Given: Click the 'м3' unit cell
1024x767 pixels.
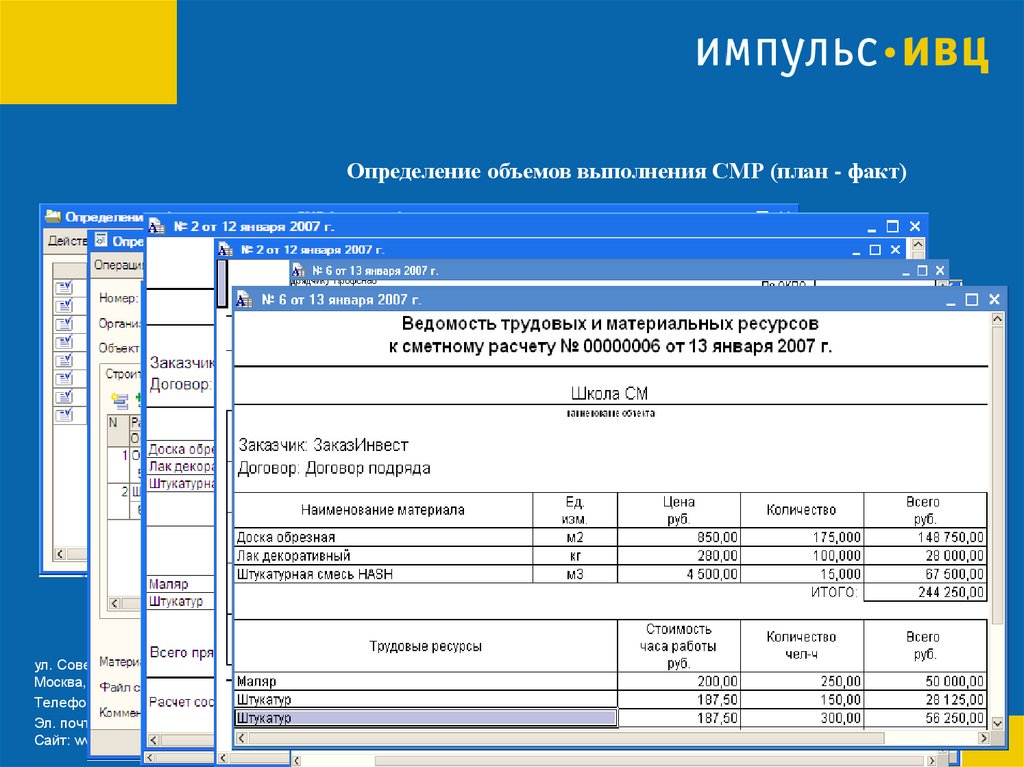Looking at the screenshot, I should pos(575,574).
